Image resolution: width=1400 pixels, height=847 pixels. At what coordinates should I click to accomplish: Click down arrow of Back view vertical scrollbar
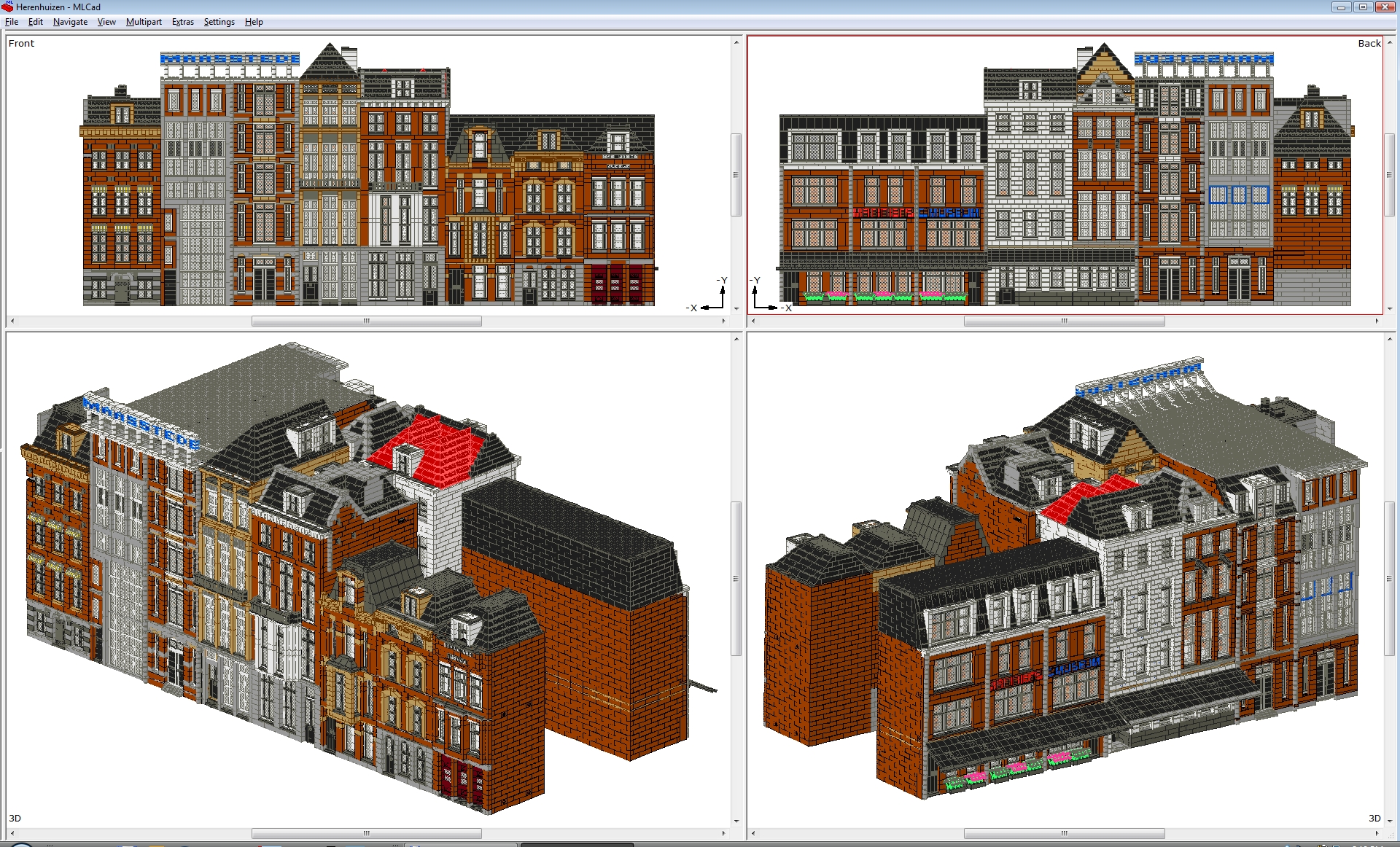(1391, 310)
